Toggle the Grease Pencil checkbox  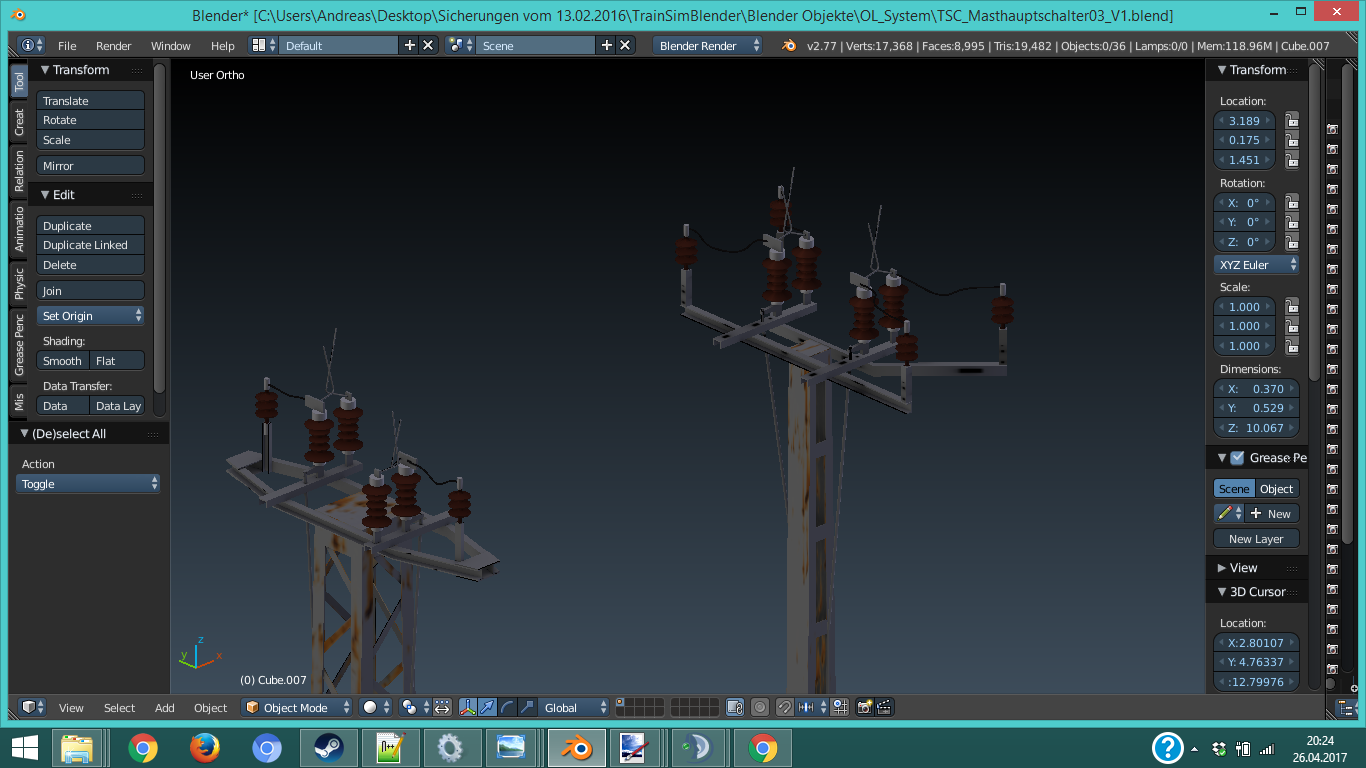[x=1237, y=458]
